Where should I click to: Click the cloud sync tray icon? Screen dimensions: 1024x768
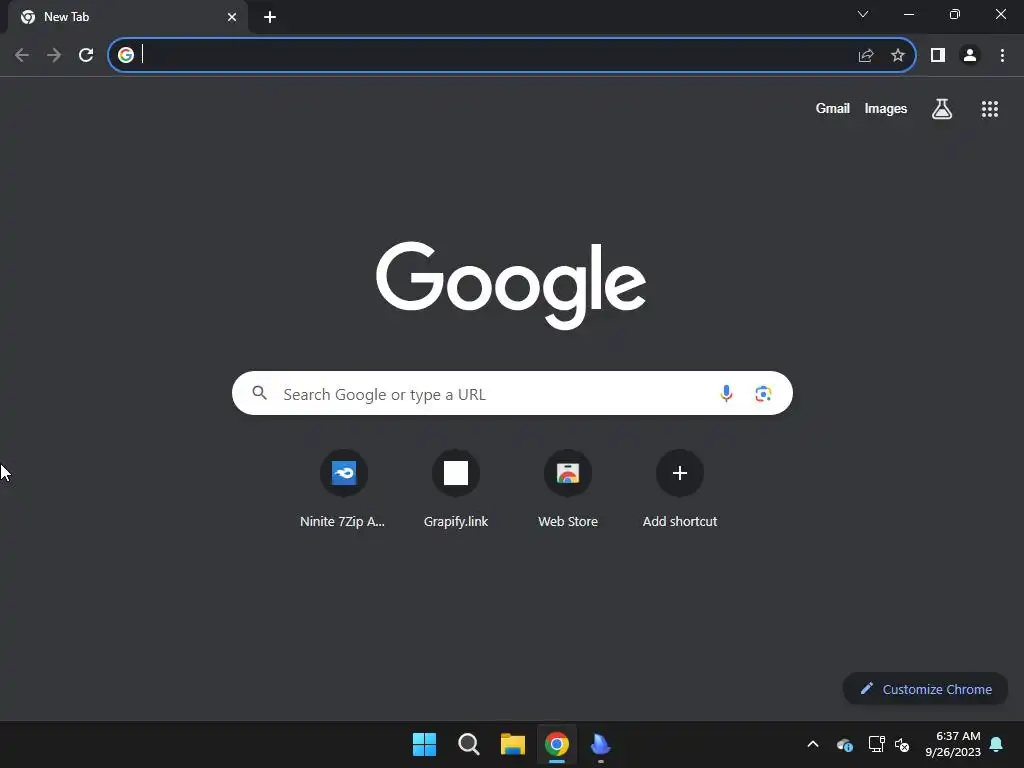844,744
